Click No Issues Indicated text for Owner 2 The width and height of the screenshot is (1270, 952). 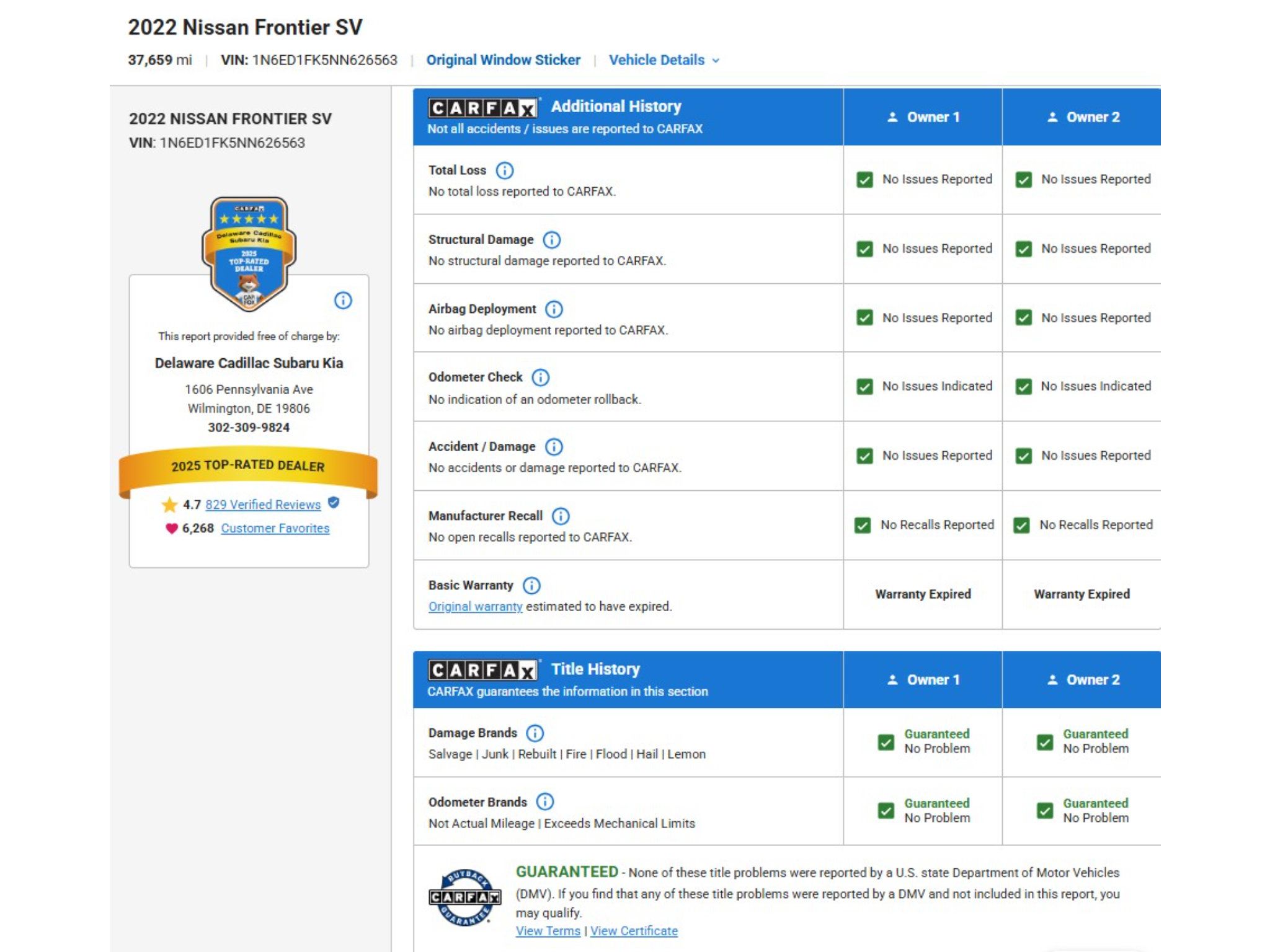click(x=1096, y=386)
